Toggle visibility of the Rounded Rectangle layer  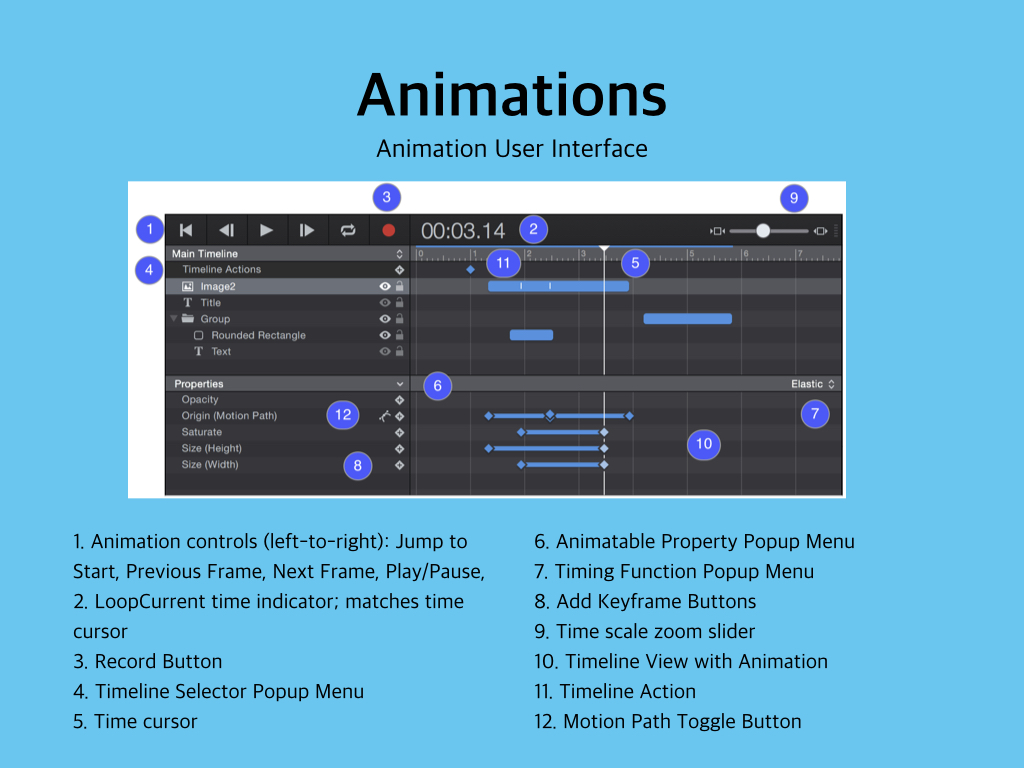tap(384, 336)
